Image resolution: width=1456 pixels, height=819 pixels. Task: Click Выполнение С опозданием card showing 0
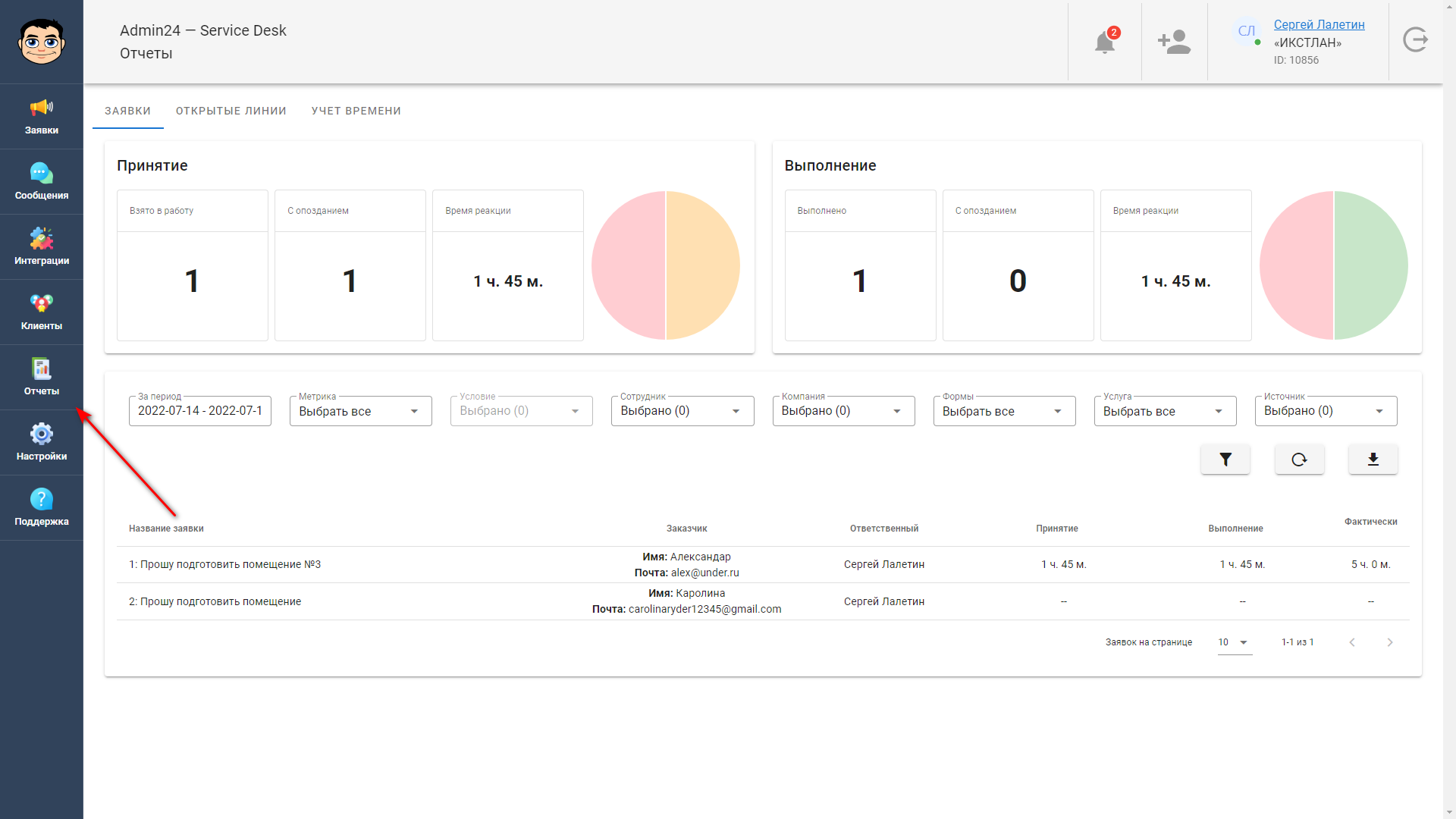coord(1018,265)
